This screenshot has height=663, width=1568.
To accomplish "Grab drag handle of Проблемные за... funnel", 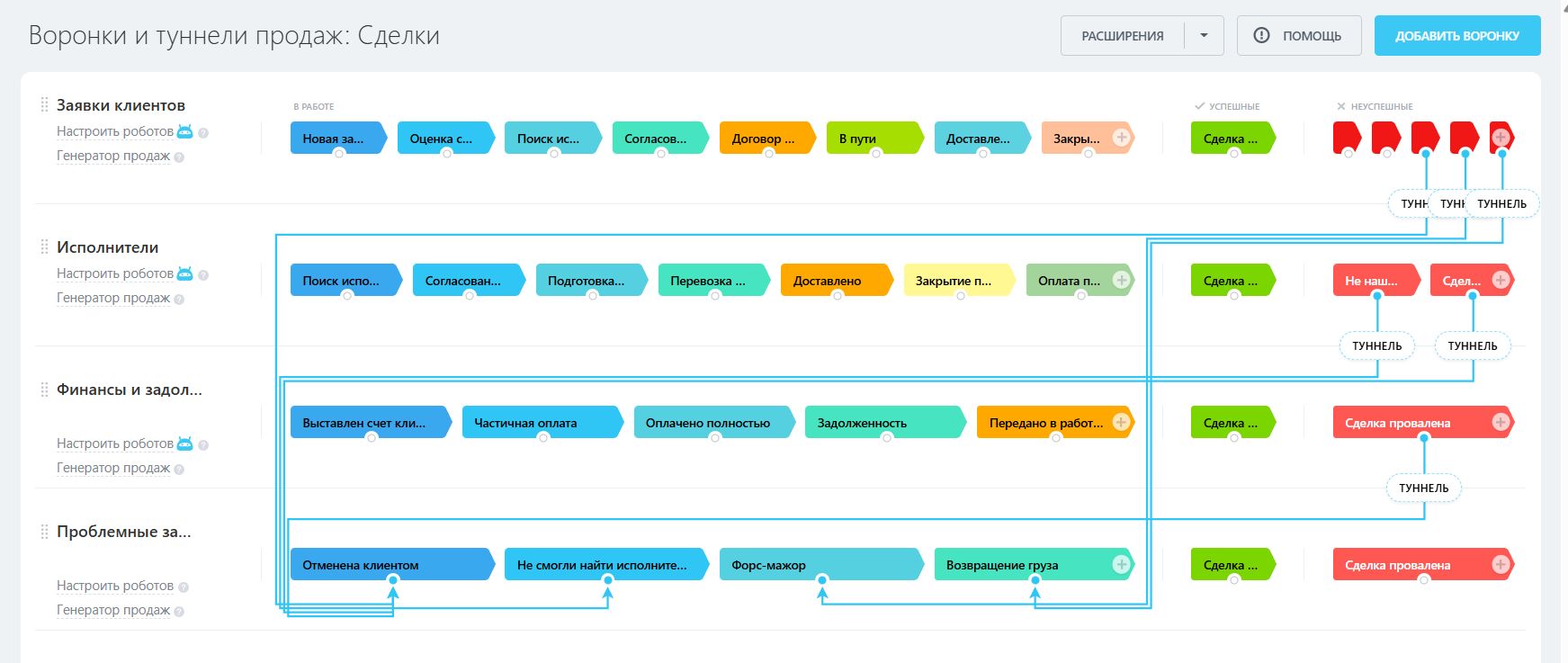I will point(44,532).
